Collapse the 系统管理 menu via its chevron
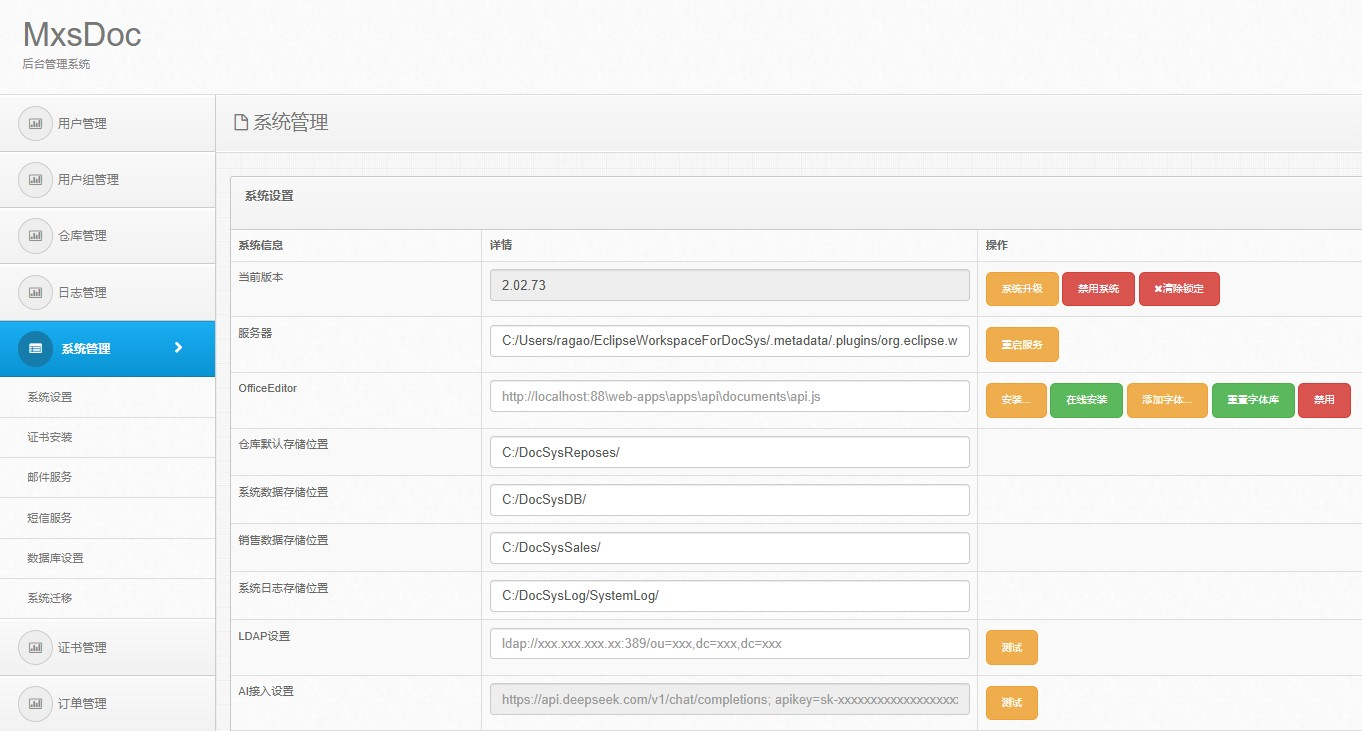Viewport: 1362px width, 731px height. [178, 347]
